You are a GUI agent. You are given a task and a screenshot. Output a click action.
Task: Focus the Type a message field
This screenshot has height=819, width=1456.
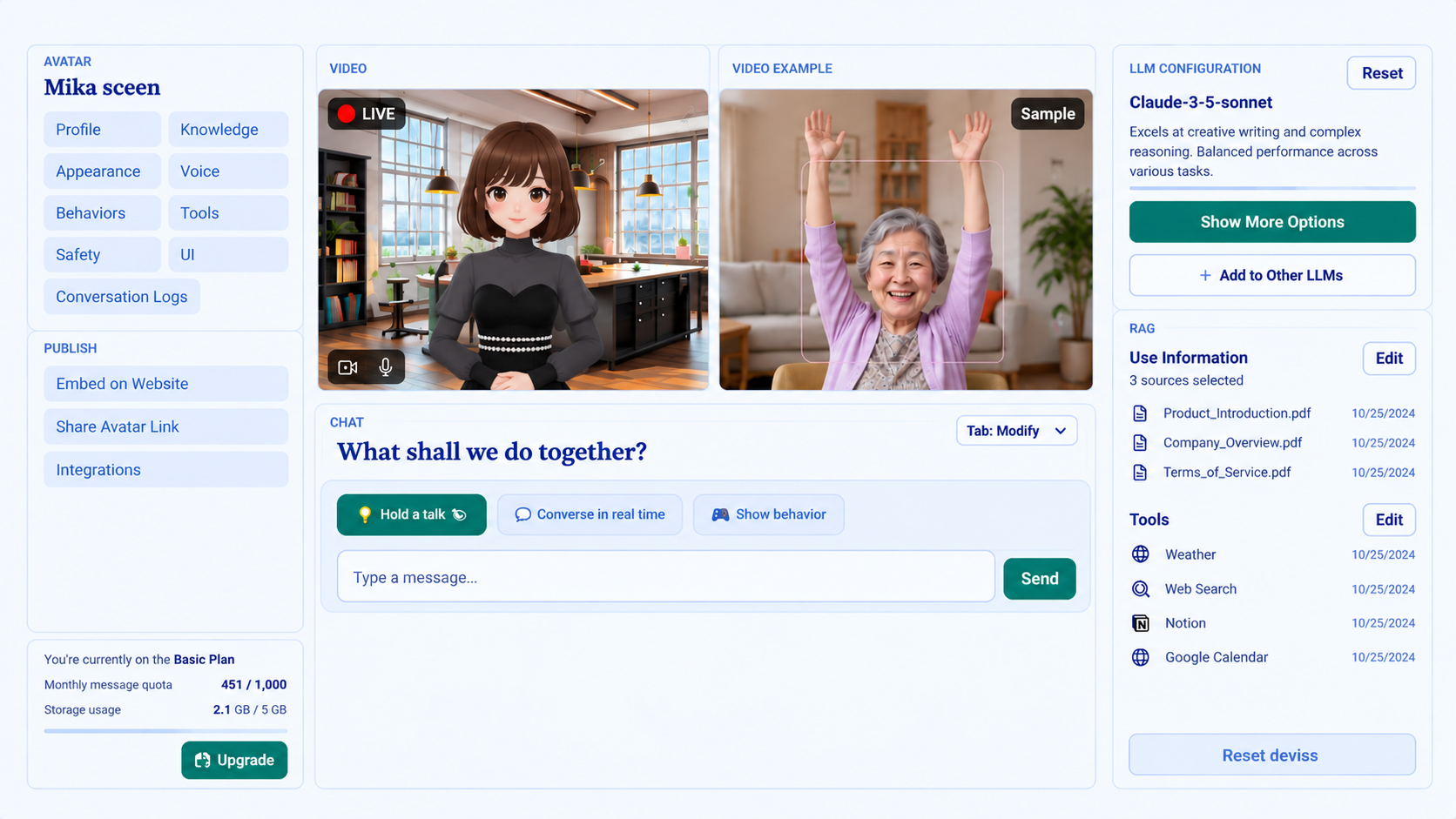[x=666, y=577]
